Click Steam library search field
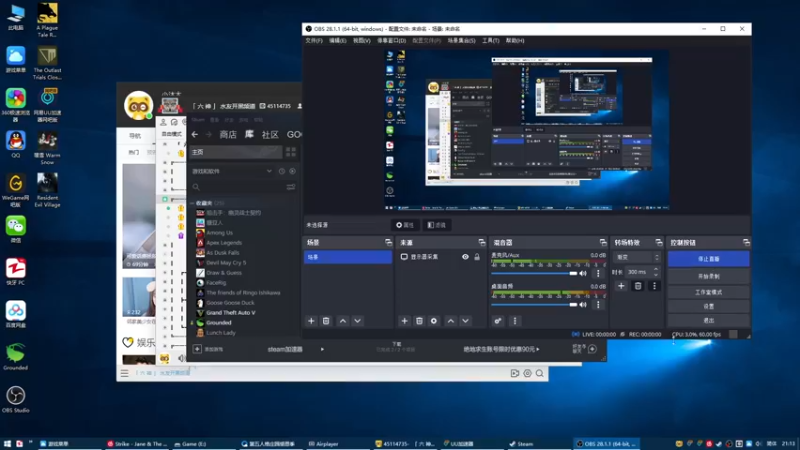The image size is (800, 450). click(238, 187)
